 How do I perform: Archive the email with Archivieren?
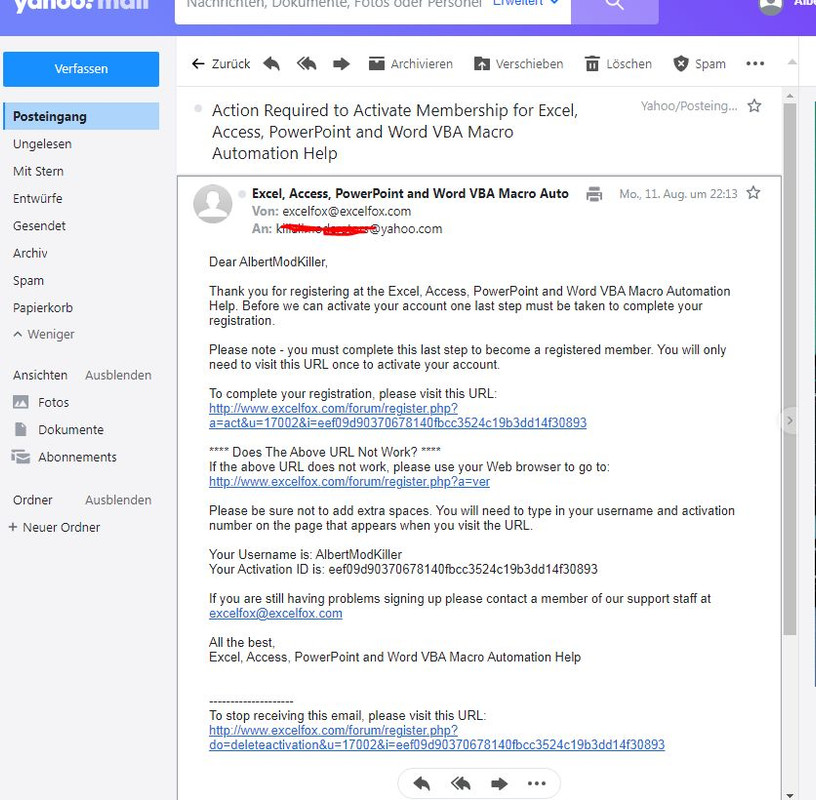click(411, 64)
